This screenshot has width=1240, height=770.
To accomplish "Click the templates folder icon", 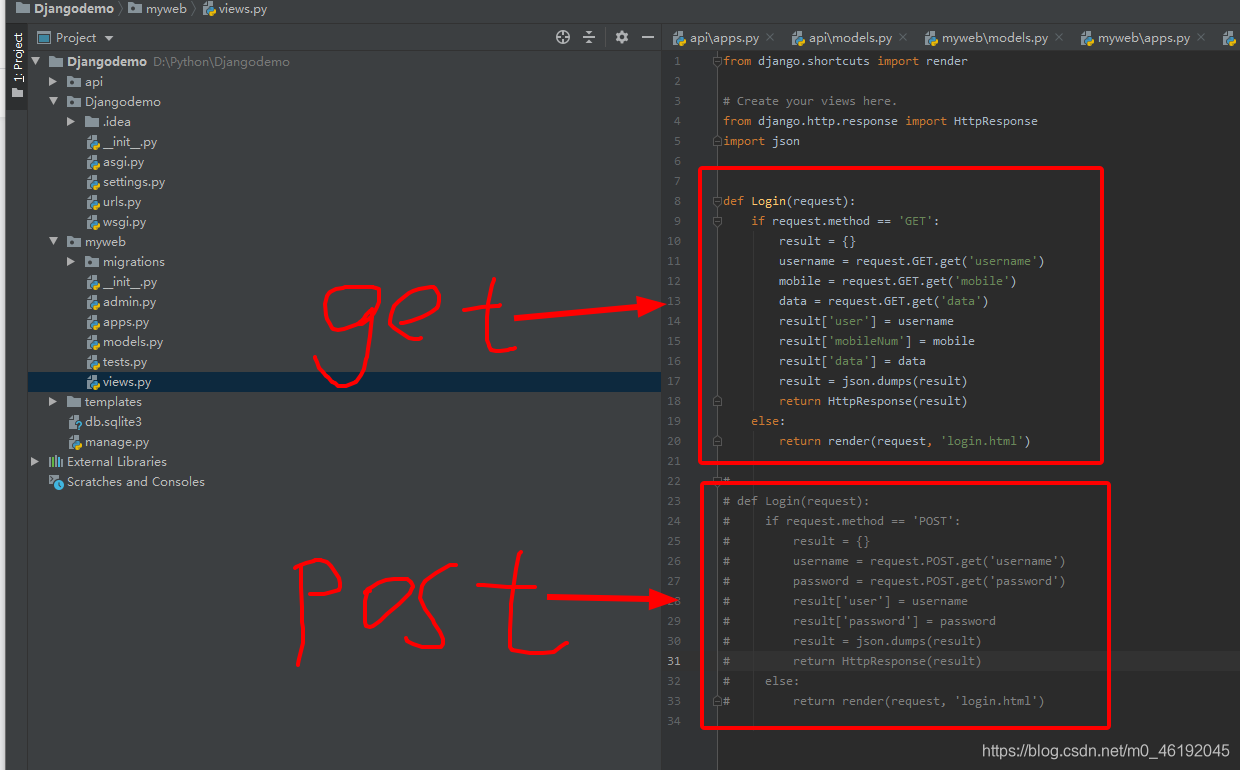I will pos(74,402).
